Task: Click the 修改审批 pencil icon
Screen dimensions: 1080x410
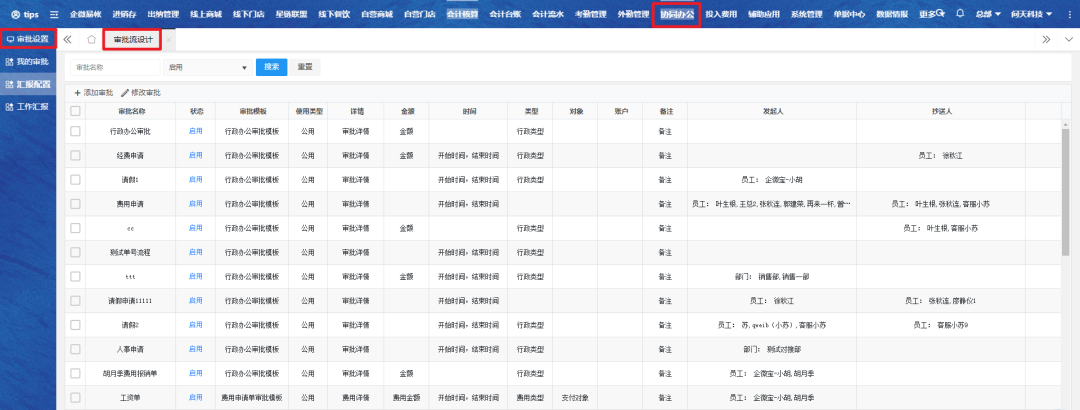Action: point(124,92)
